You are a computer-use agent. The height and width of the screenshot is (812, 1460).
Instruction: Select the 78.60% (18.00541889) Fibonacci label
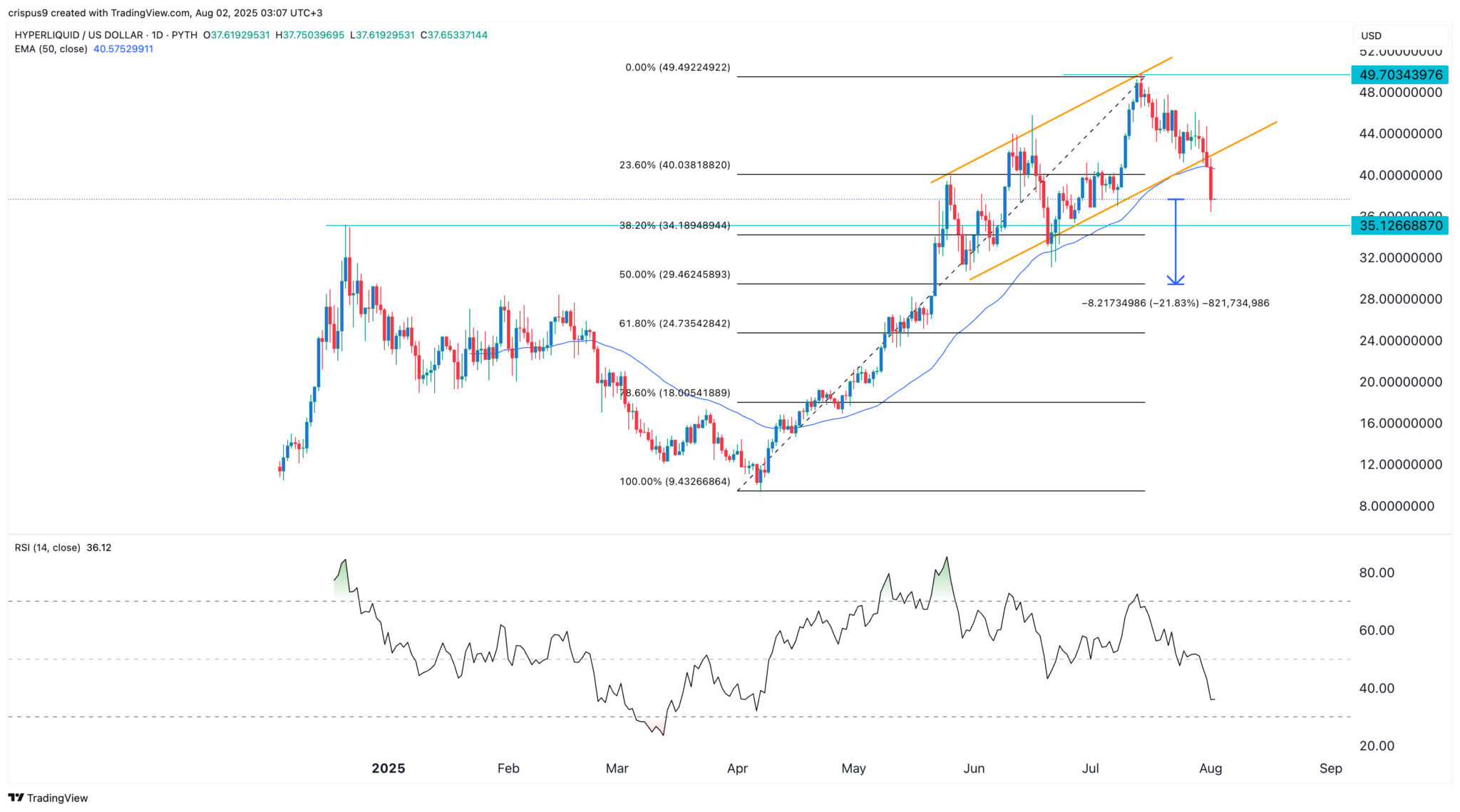tap(675, 393)
